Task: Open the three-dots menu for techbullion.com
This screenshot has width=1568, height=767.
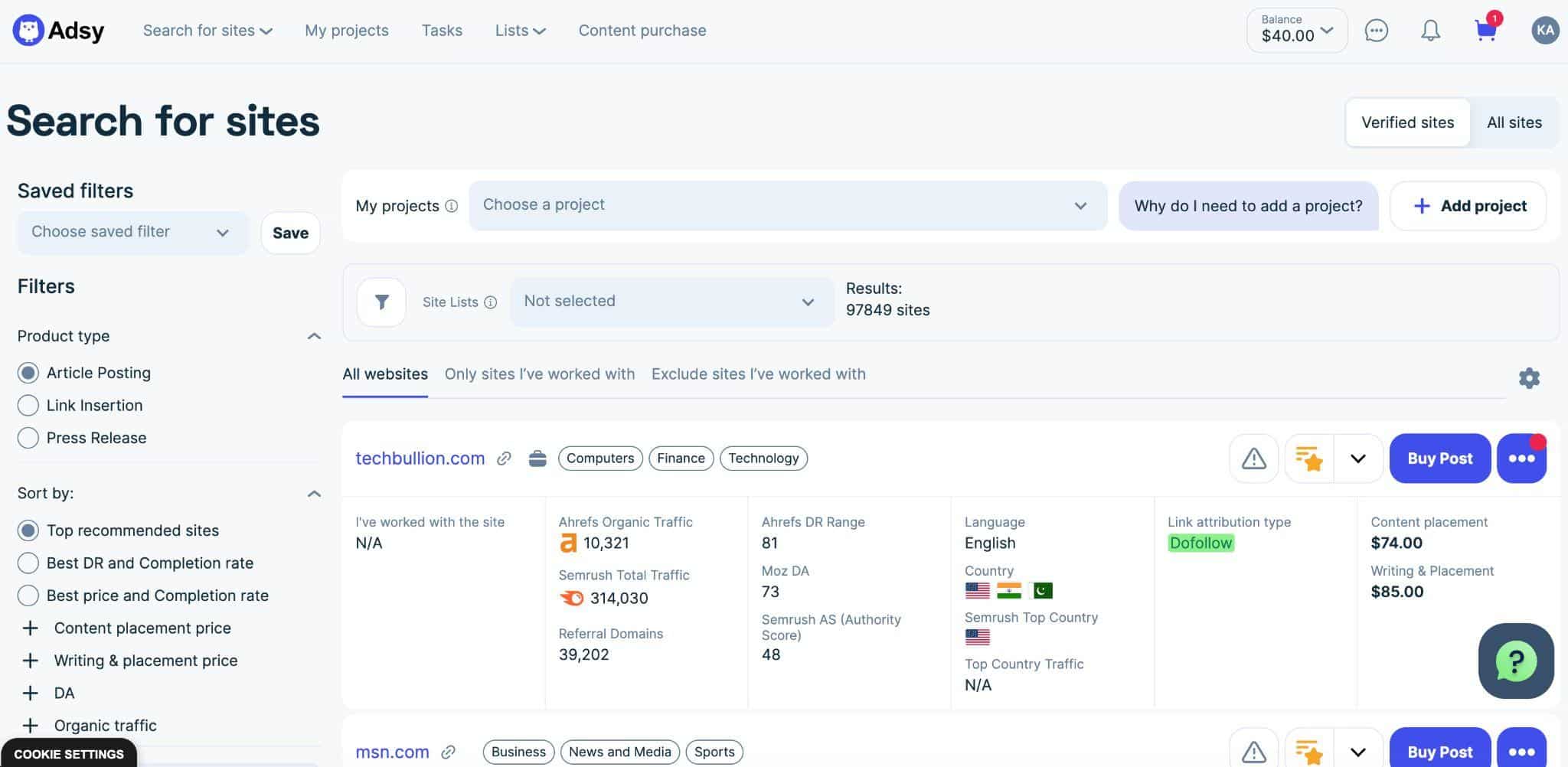Action: pos(1521,459)
